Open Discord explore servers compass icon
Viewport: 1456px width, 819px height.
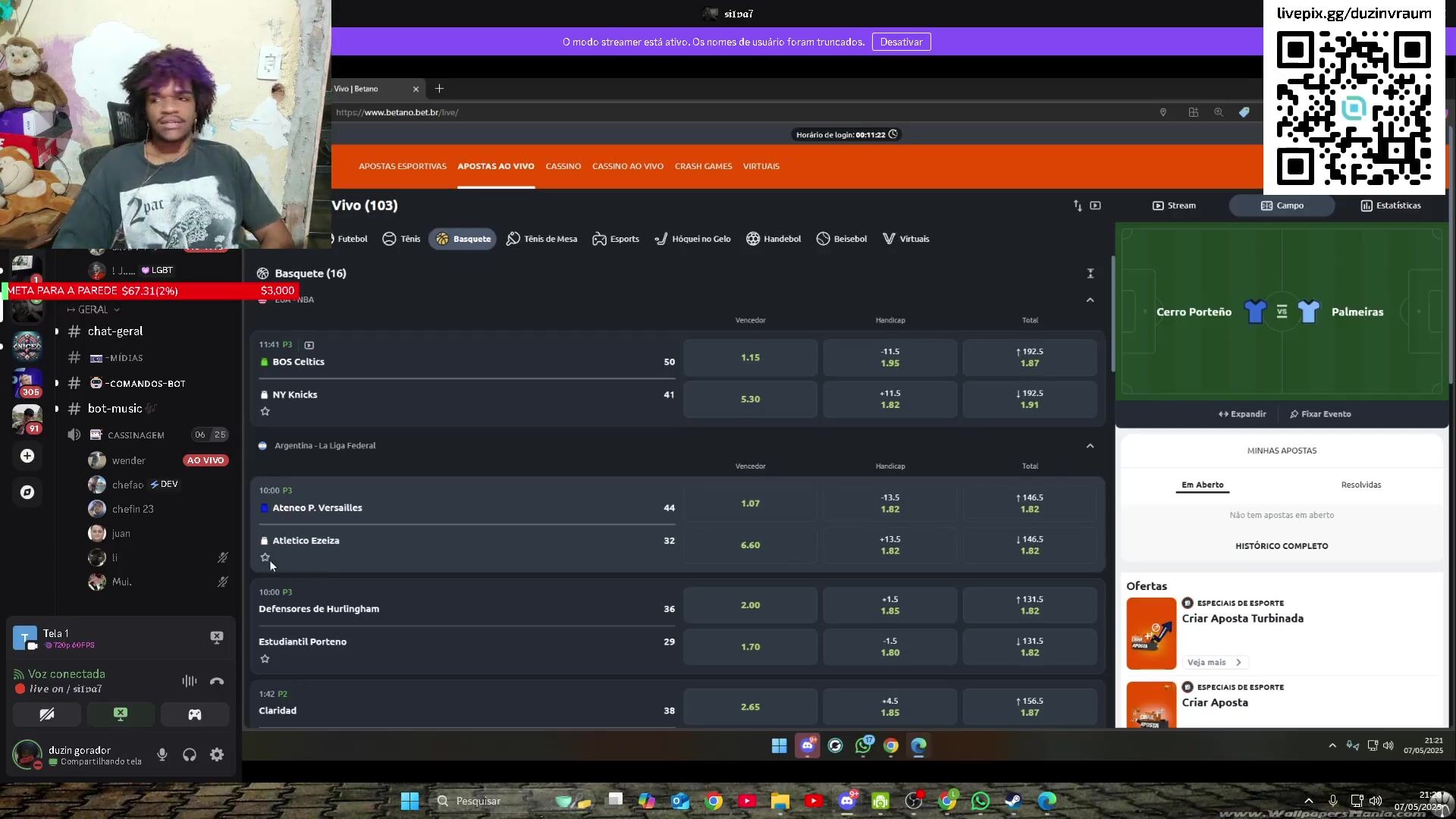coord(27,492)
